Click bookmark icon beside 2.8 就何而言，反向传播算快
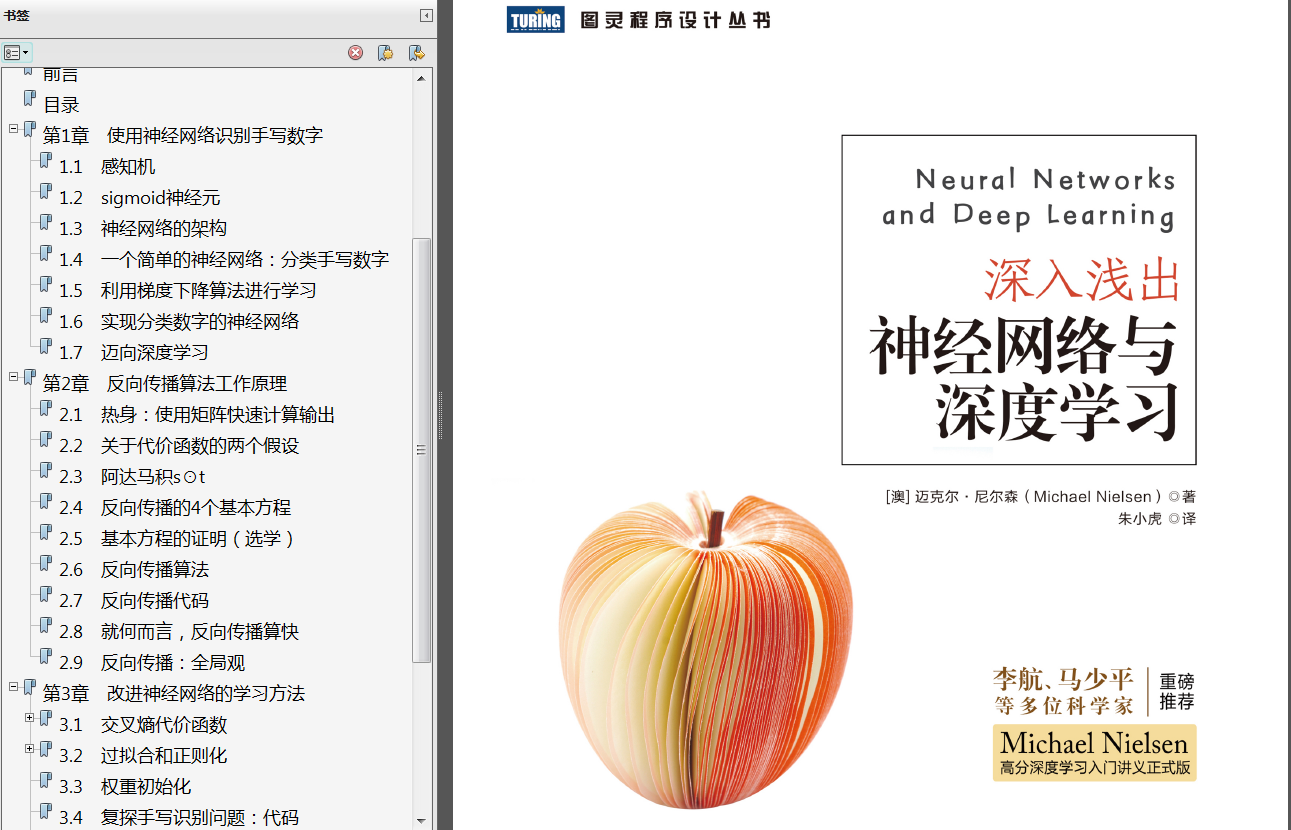The width and height of the screenshot is (1291, 830). pos(46,626)
